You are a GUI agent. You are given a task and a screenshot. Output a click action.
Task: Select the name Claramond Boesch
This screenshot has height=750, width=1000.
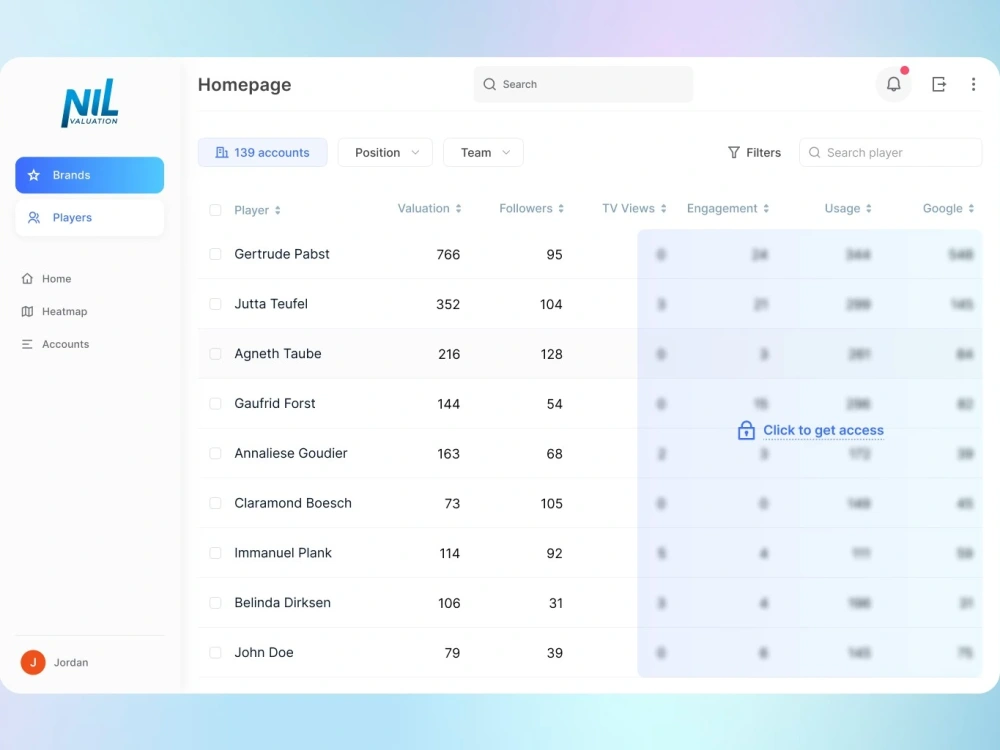(x=293, y=503)
